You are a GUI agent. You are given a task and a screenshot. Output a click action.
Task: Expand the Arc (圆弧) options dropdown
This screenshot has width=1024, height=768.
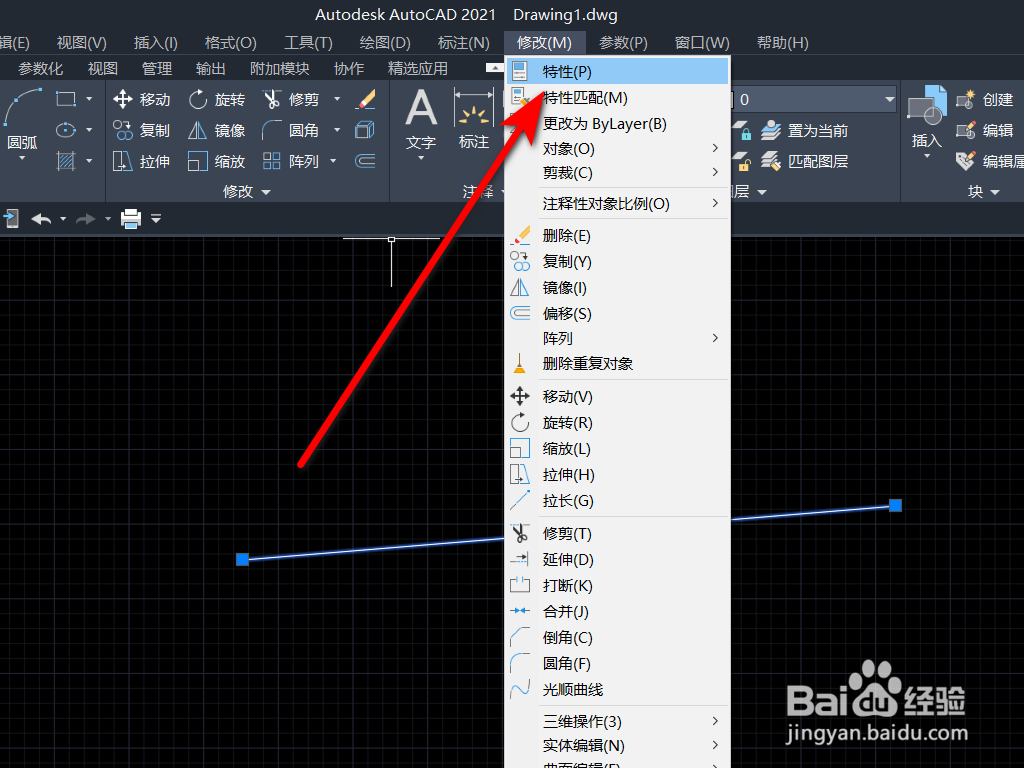(22, 158)
